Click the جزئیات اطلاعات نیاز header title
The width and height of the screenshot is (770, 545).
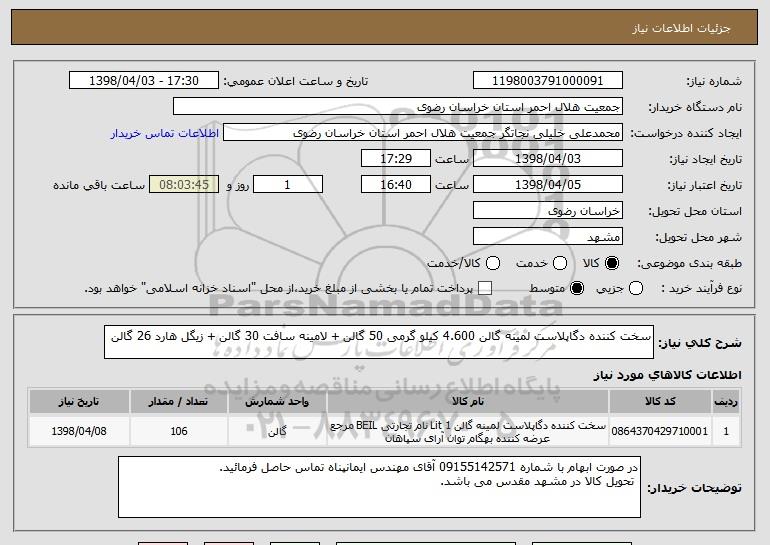681,28
